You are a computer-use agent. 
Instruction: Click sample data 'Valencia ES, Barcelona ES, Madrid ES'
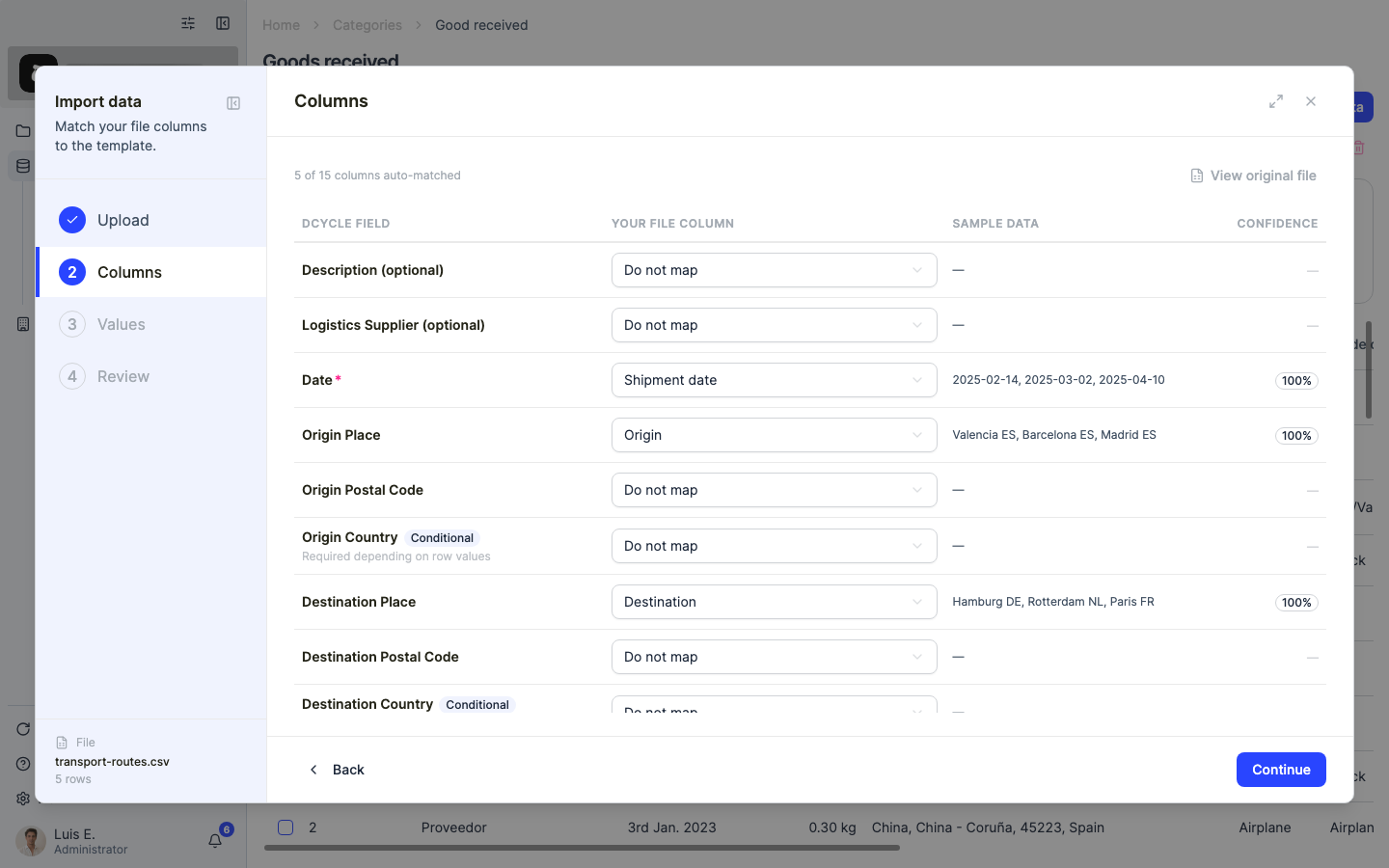point(1054,435)
